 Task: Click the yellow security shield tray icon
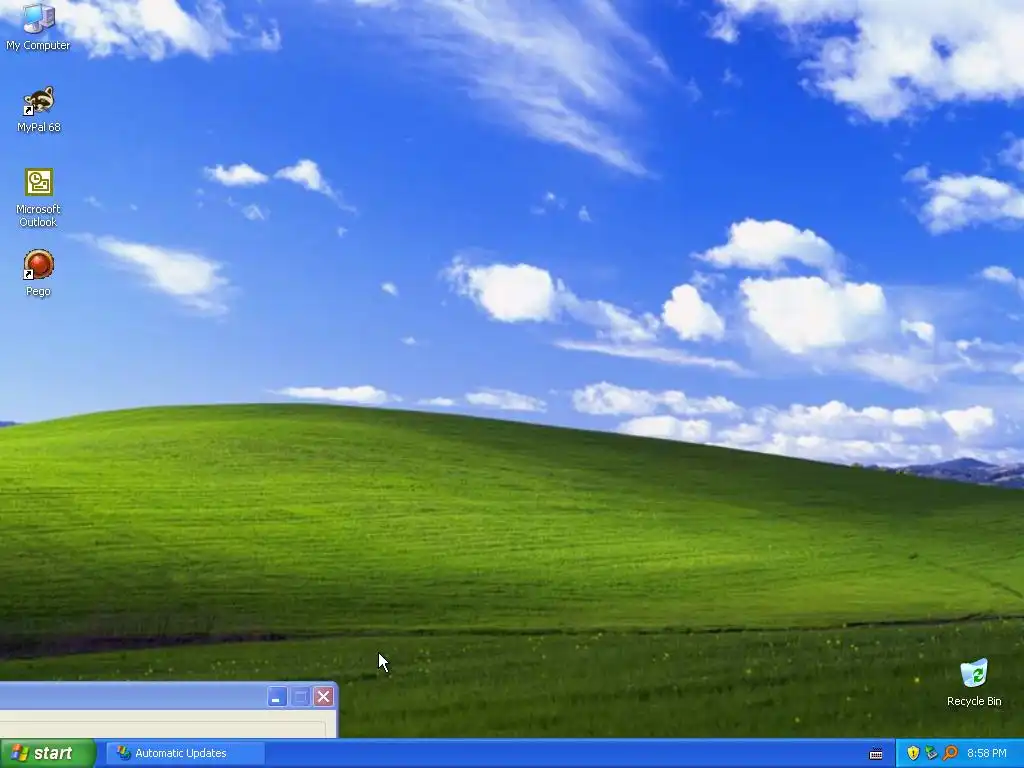coord(913,753)
